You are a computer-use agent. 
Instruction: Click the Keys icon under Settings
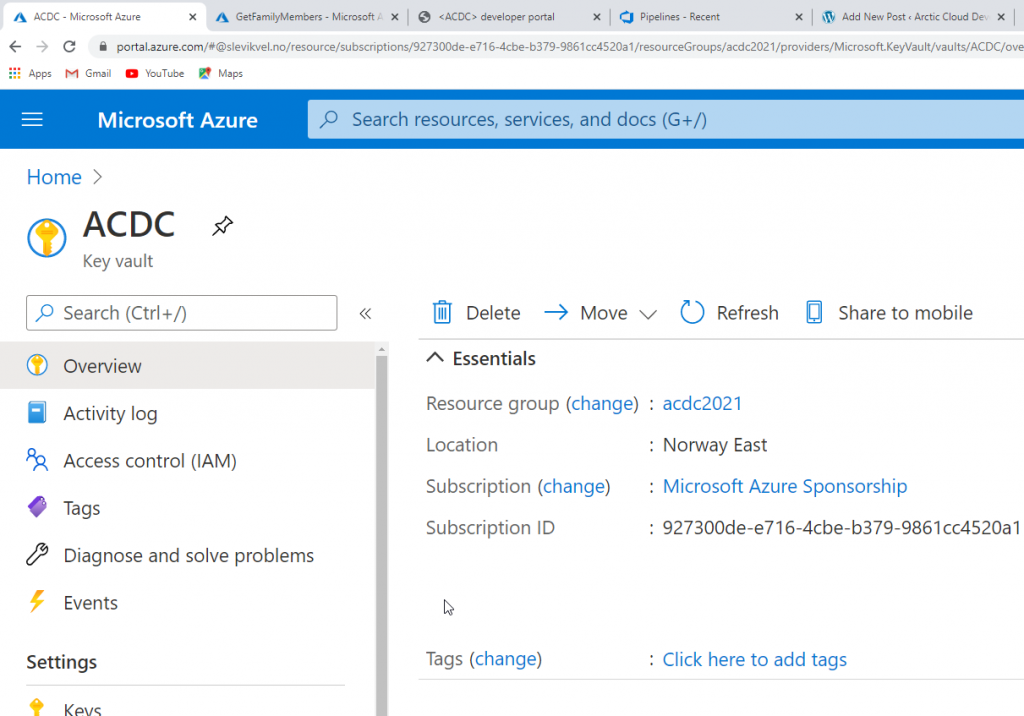click(x=37, y=708)
